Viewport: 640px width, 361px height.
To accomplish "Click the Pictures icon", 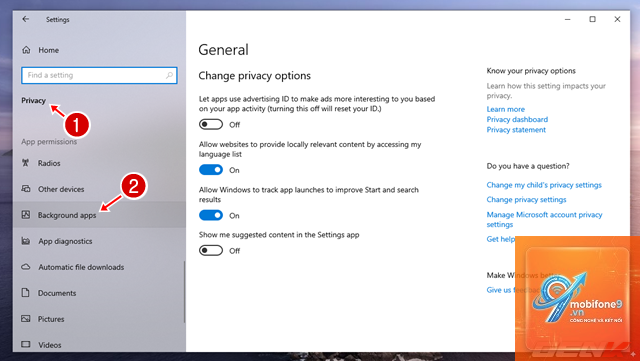I will click(x=26, y=319).
